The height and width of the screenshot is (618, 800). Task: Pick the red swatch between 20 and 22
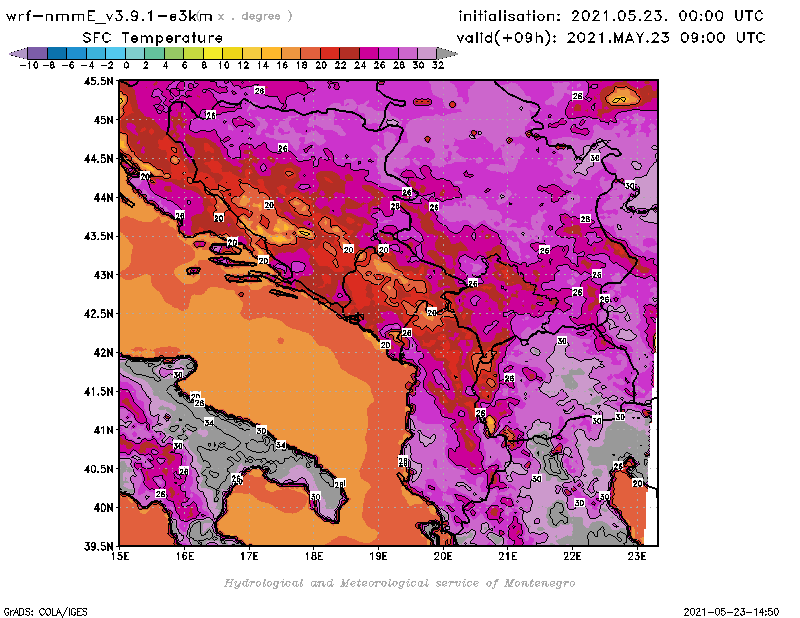click(x=329, y=53)
